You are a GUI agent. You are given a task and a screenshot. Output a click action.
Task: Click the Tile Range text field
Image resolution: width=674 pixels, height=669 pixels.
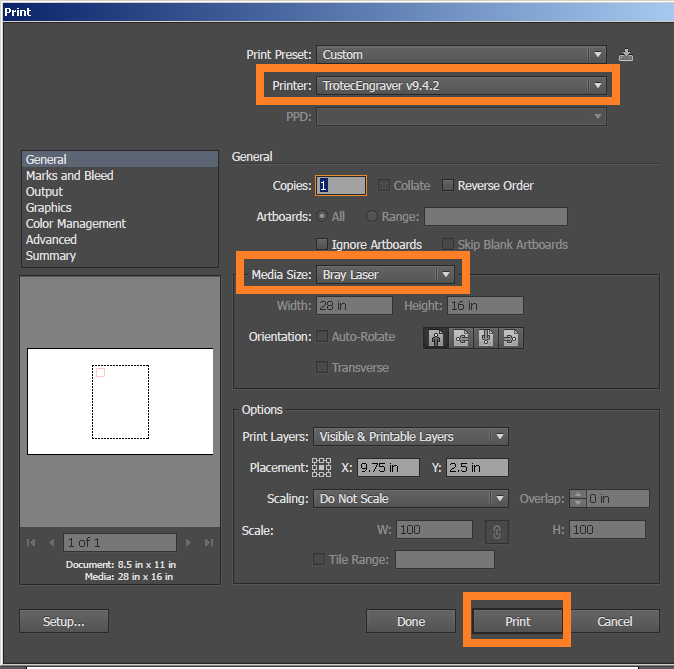tap(445, 559)
